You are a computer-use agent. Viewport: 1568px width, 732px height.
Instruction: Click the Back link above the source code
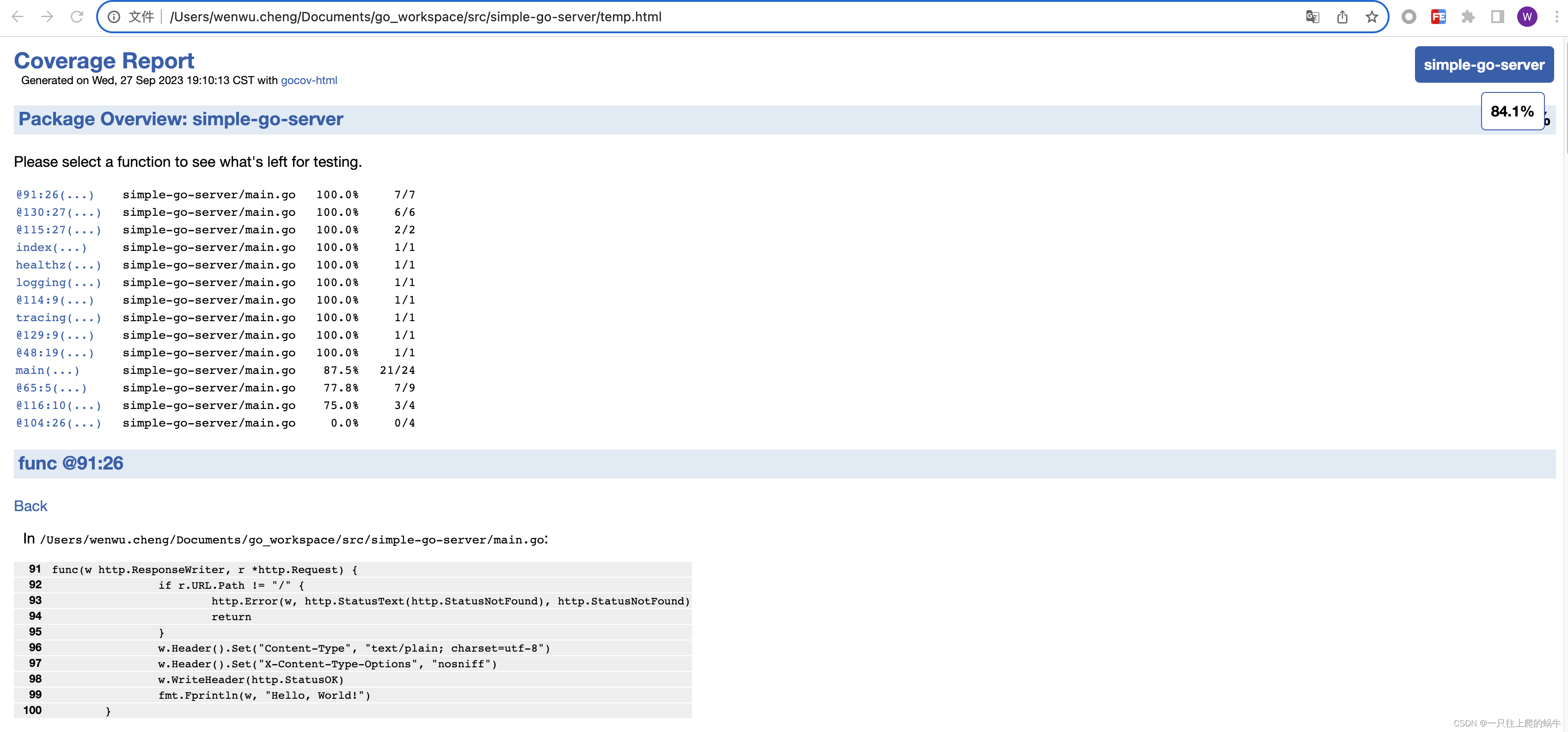coord(31,506)
